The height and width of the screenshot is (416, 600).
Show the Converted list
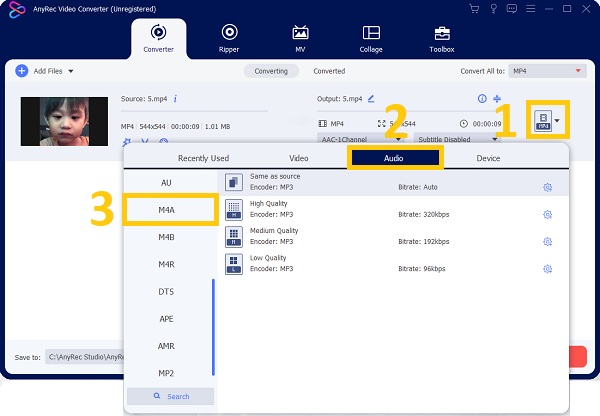pyautogui.click(x=329, y=71)
